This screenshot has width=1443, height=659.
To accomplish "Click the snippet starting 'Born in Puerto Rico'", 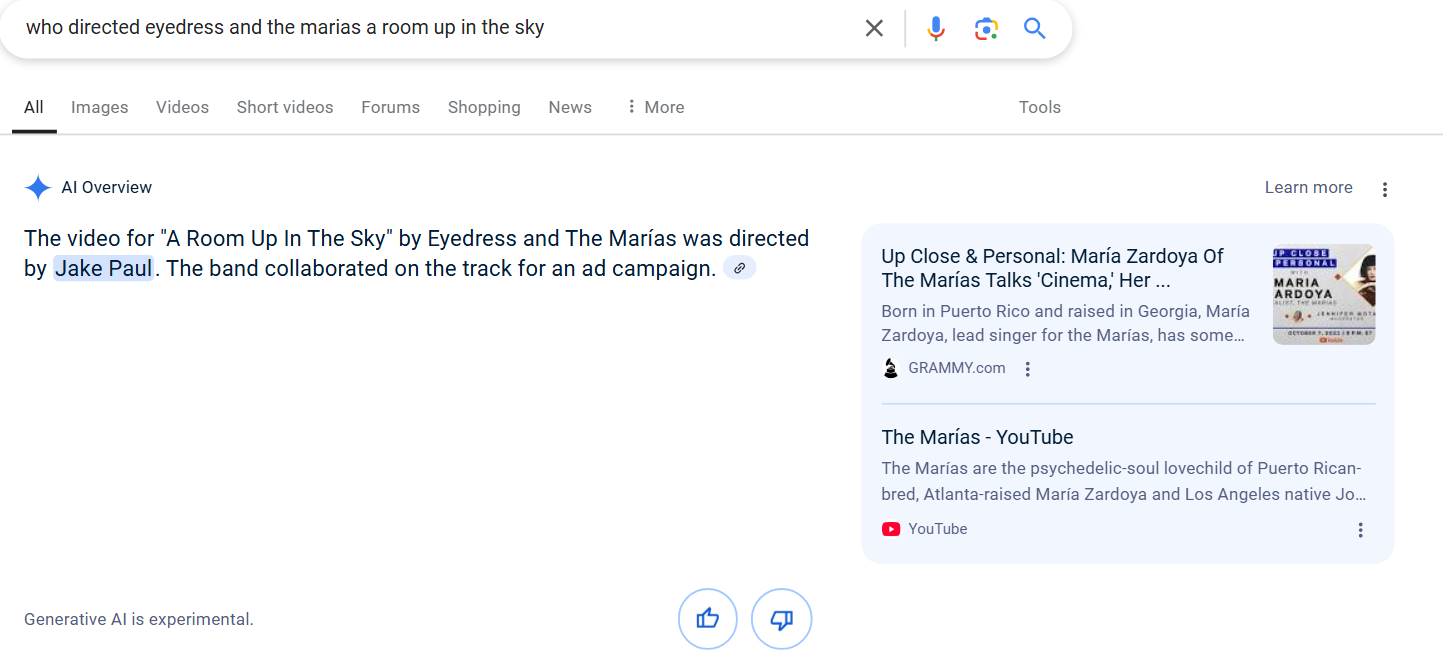I will (1063, 323).
